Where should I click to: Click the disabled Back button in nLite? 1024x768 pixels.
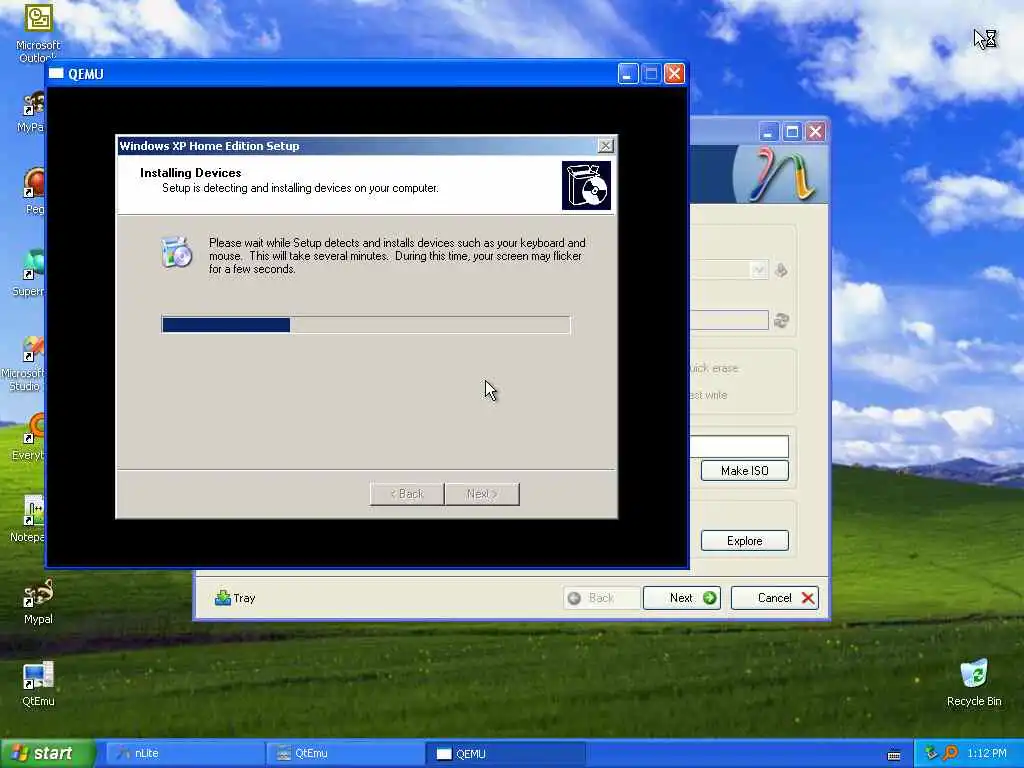(601, 598)
